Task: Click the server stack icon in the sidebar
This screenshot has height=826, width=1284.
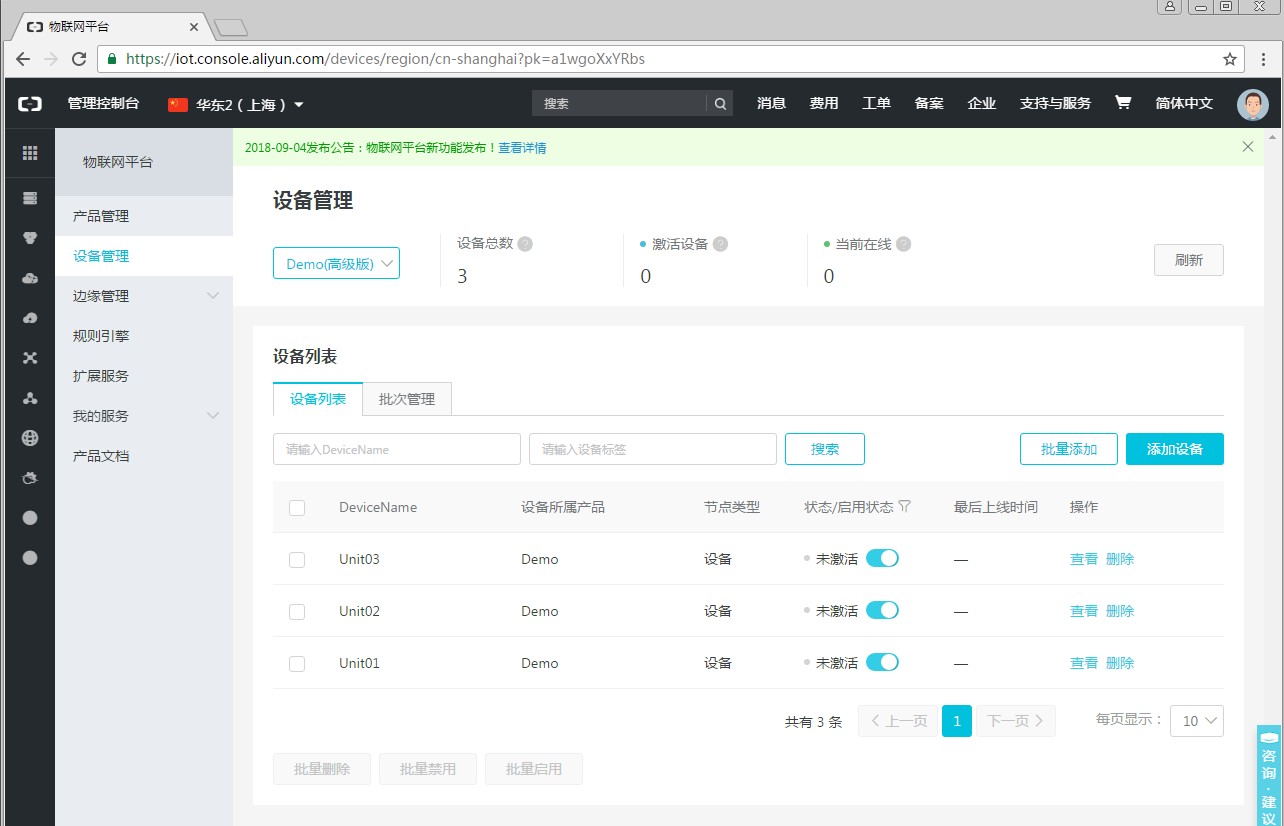Action: coord(30,198)
